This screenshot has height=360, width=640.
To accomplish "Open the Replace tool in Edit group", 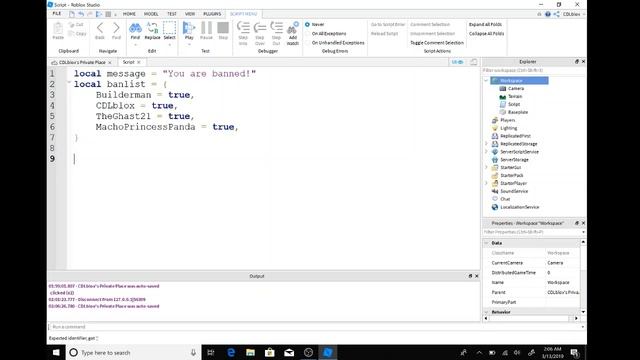I will [x=152, y=31].
